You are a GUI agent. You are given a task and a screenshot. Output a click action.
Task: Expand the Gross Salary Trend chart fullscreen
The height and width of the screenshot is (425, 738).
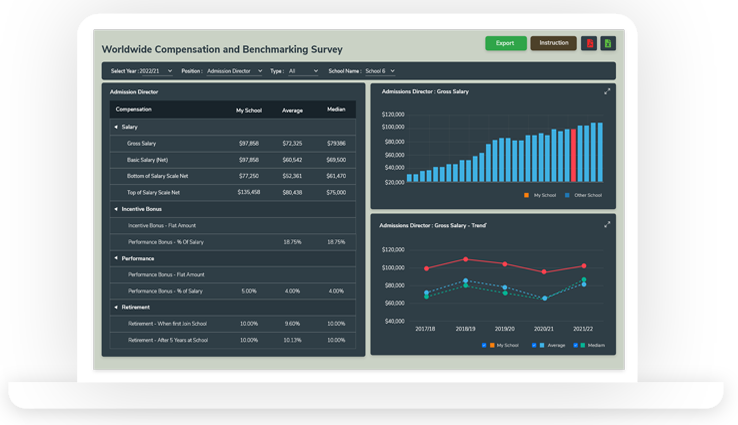(607, 225)
